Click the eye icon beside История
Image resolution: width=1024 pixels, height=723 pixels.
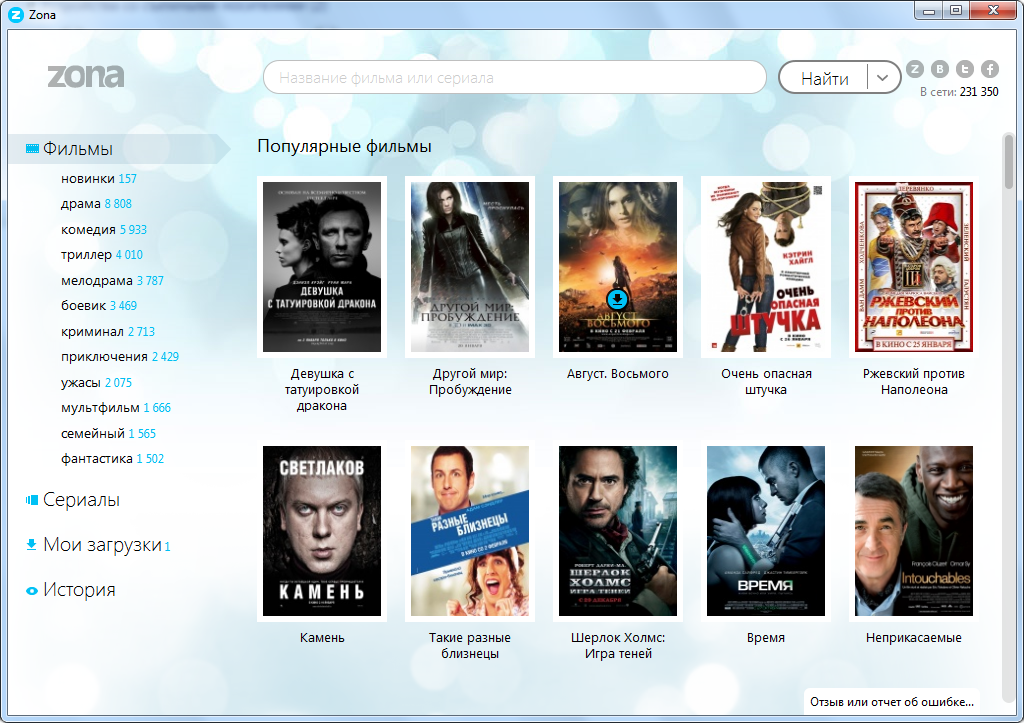31,590
